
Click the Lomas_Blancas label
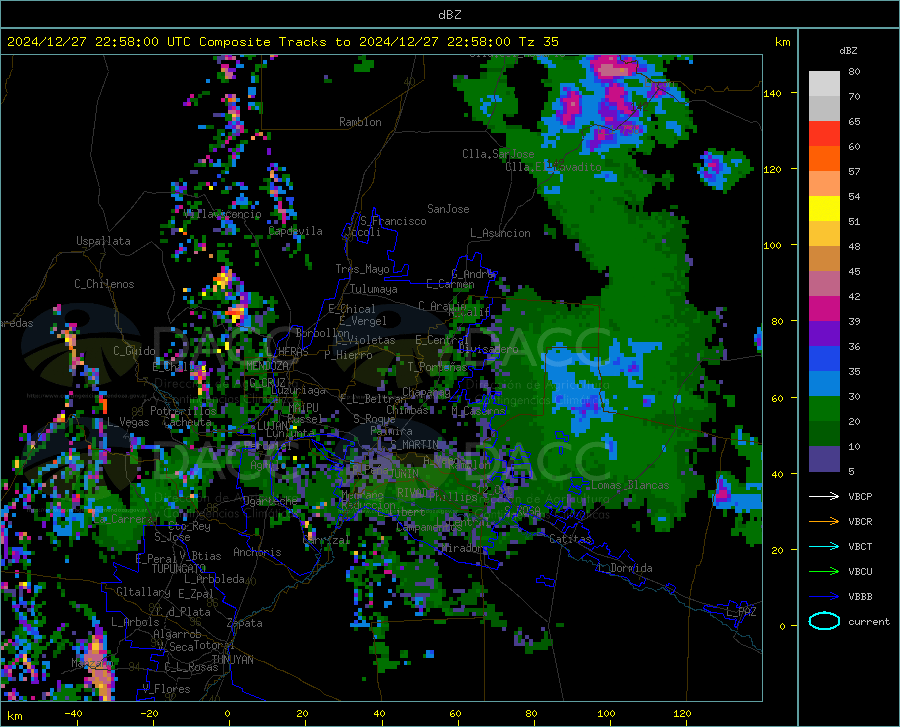[630, 485]
